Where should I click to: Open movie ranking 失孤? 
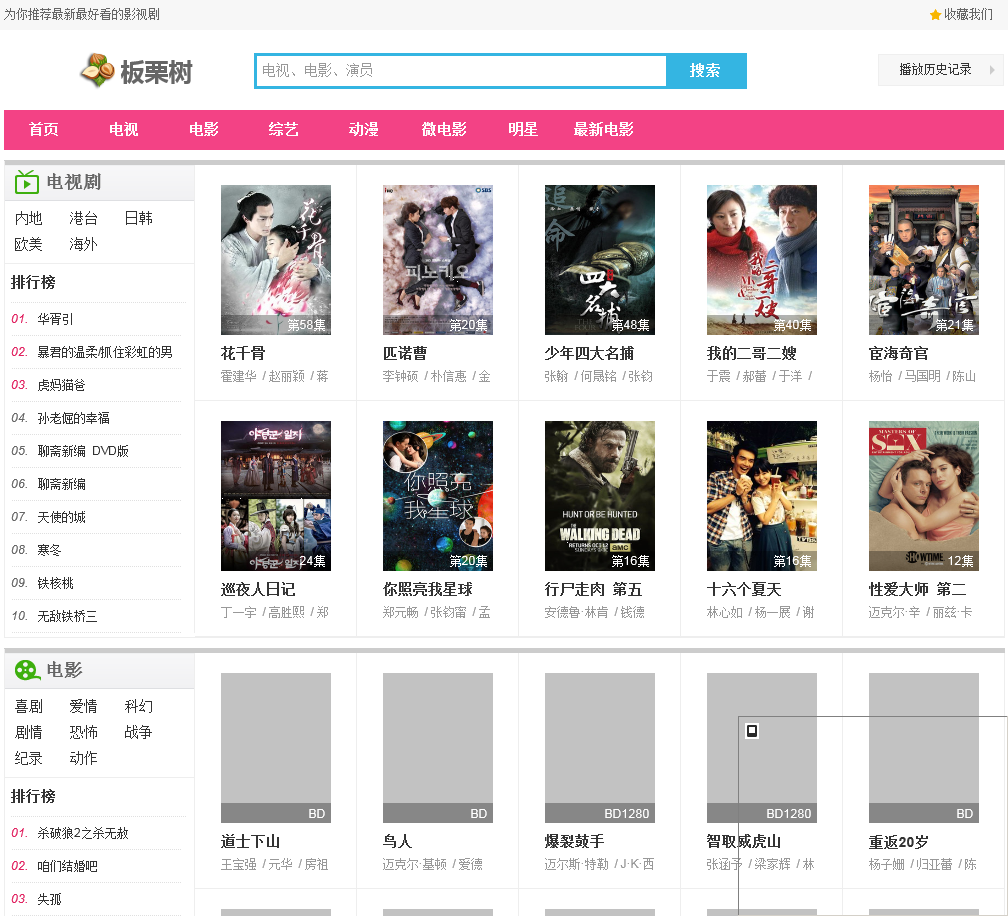[x=50, y=899]
